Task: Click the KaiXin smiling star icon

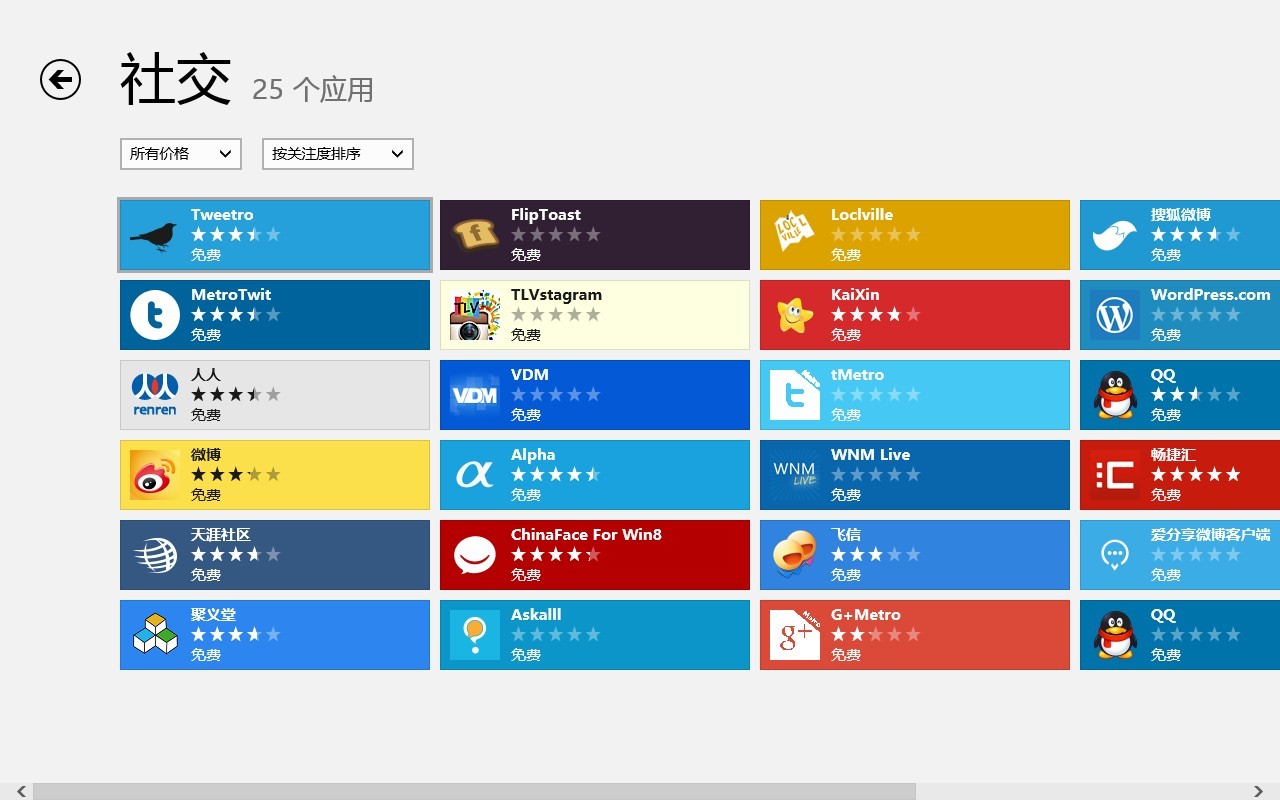Action: pyautogui.click(x=795, y=315)
